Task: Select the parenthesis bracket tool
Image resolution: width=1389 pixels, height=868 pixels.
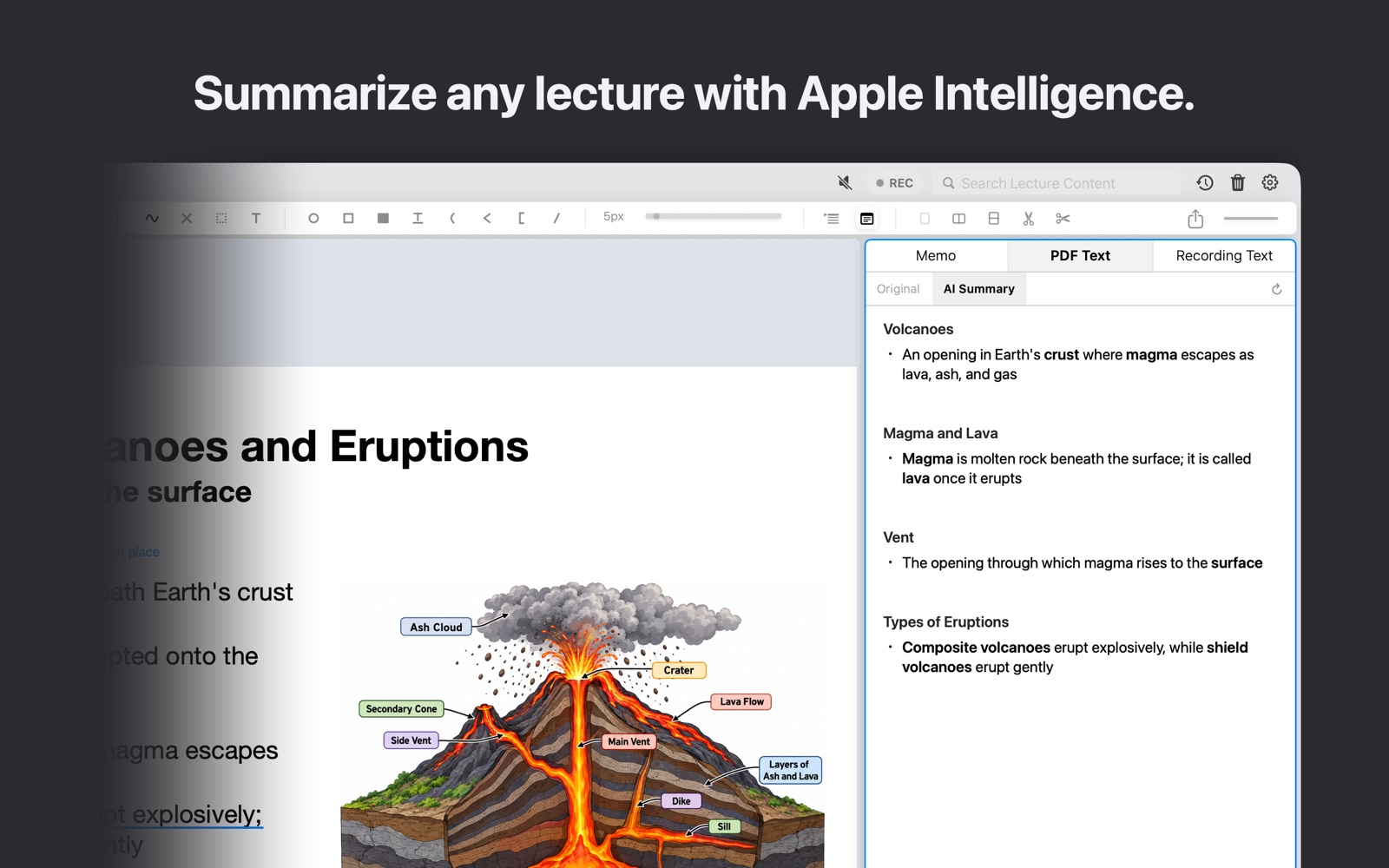Action: pos(452,218)
